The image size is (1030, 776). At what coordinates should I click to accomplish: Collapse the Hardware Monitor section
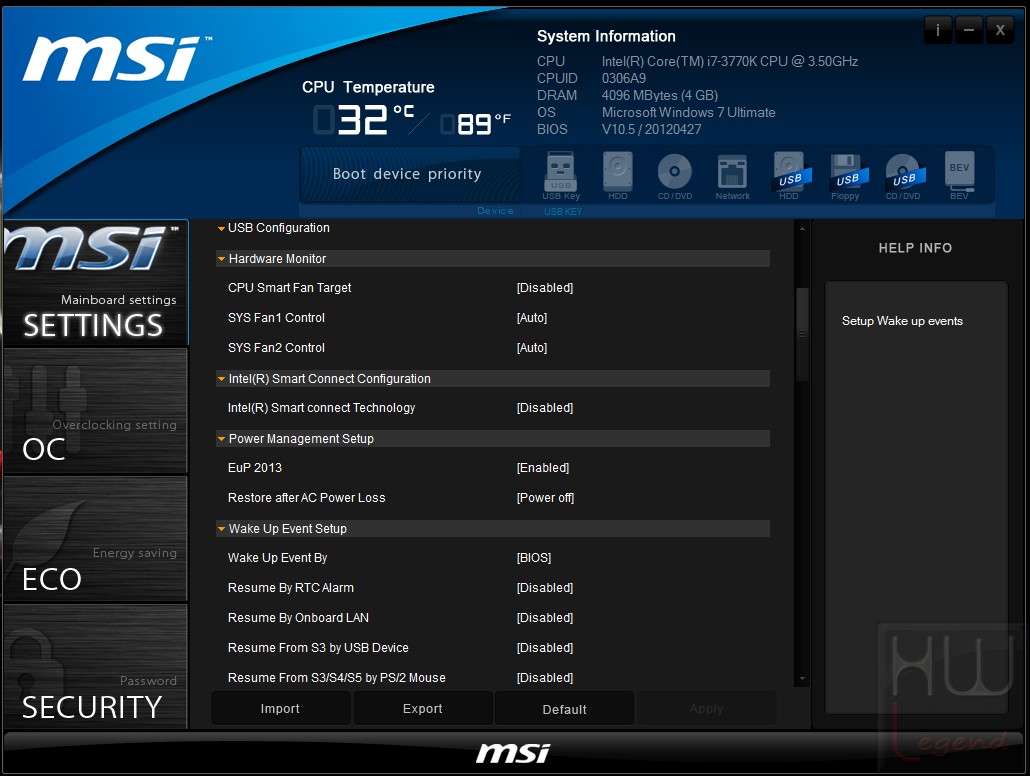point(221,259)
